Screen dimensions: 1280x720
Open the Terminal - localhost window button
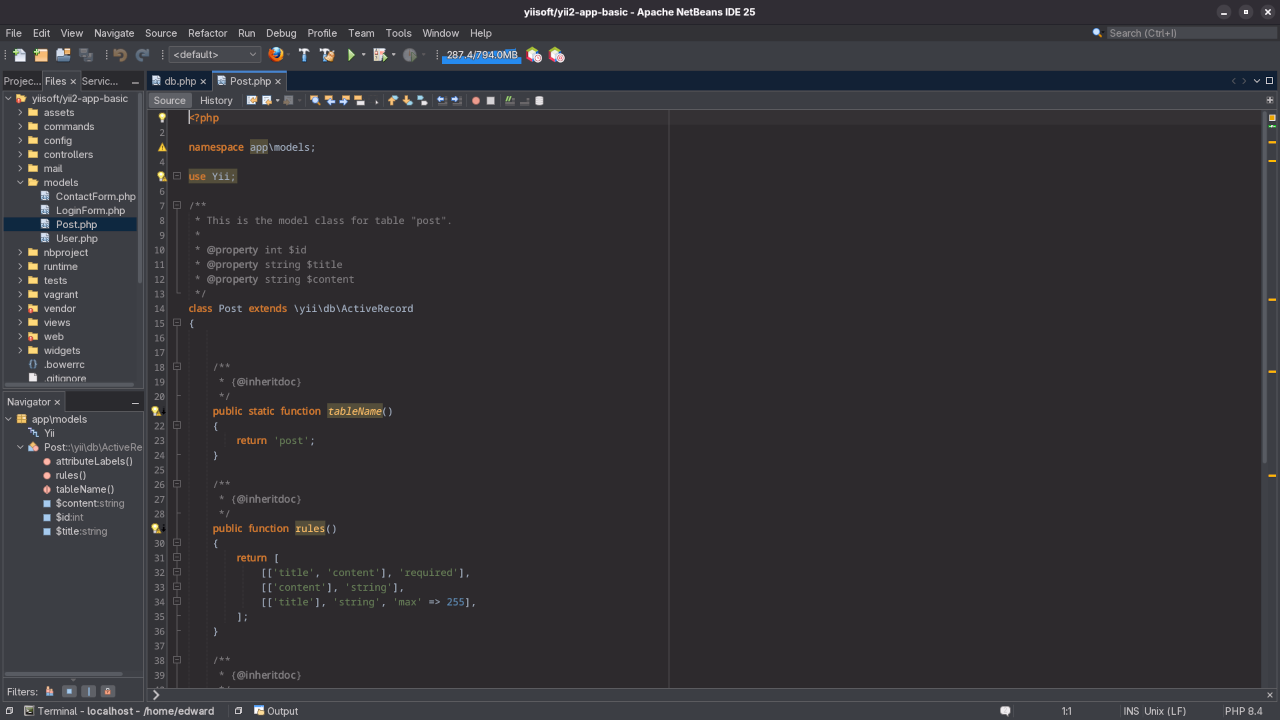click(x=119, y=711)
